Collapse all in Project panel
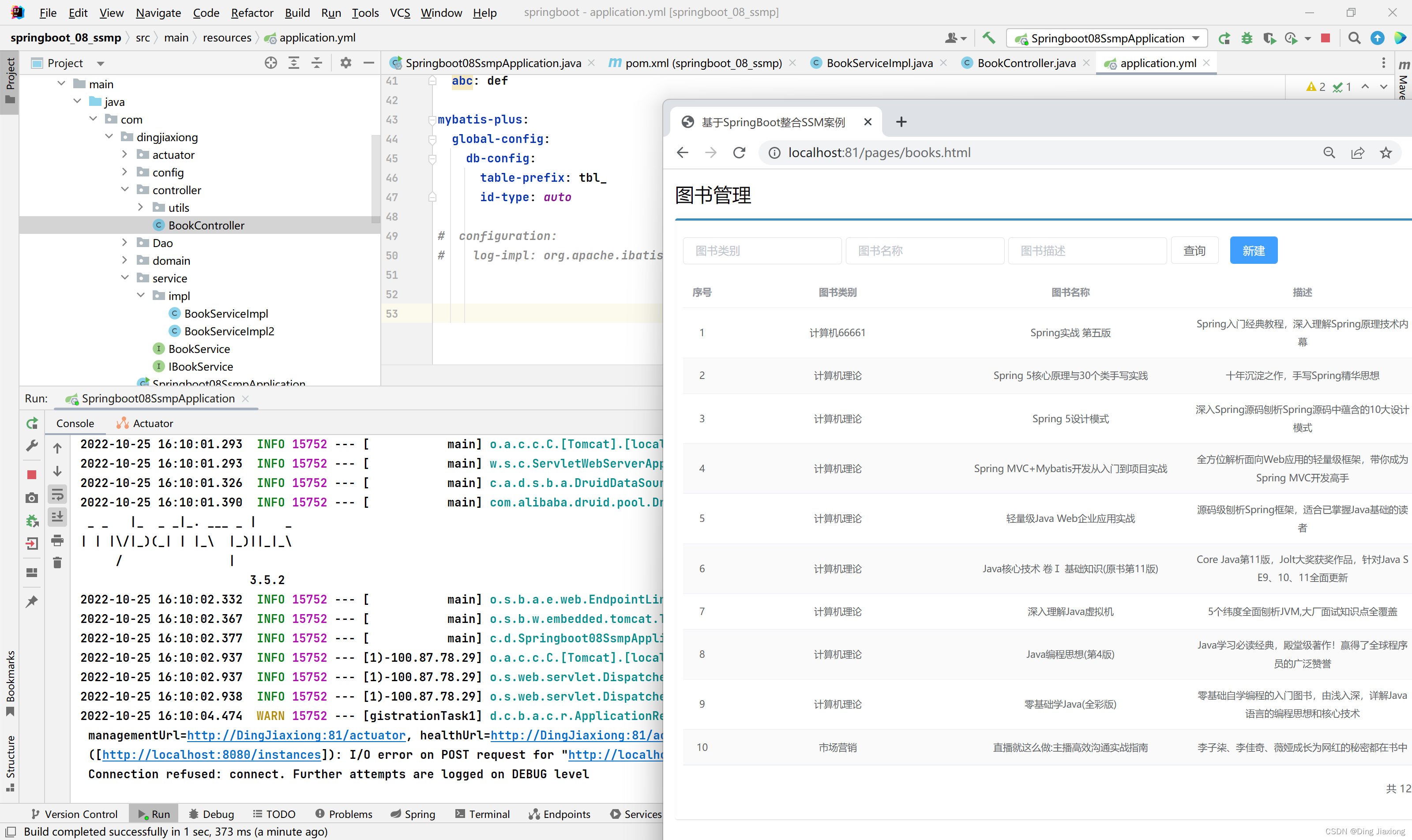 [x=316, y=63]
